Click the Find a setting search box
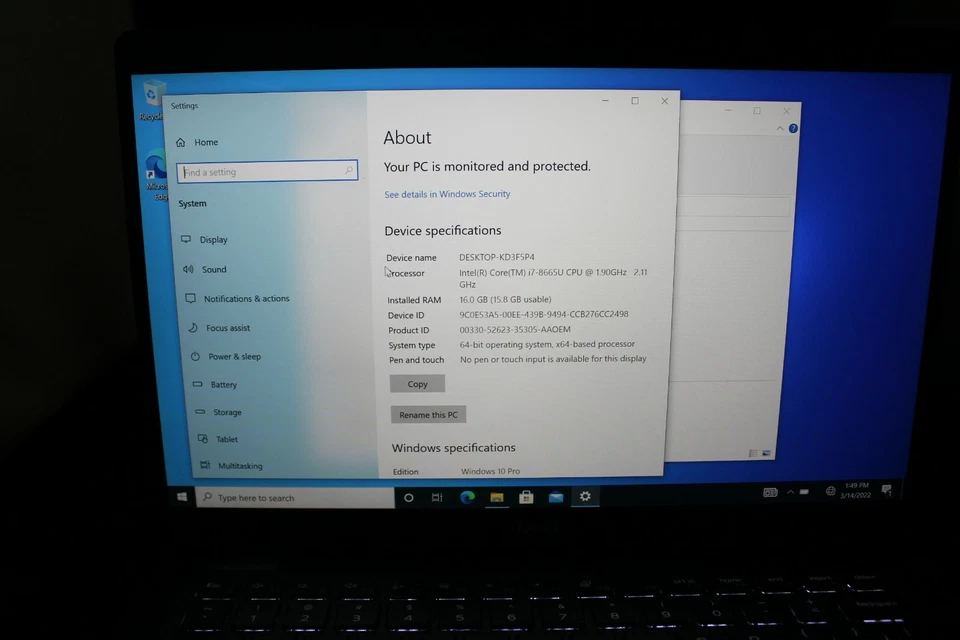 (267, 171)
